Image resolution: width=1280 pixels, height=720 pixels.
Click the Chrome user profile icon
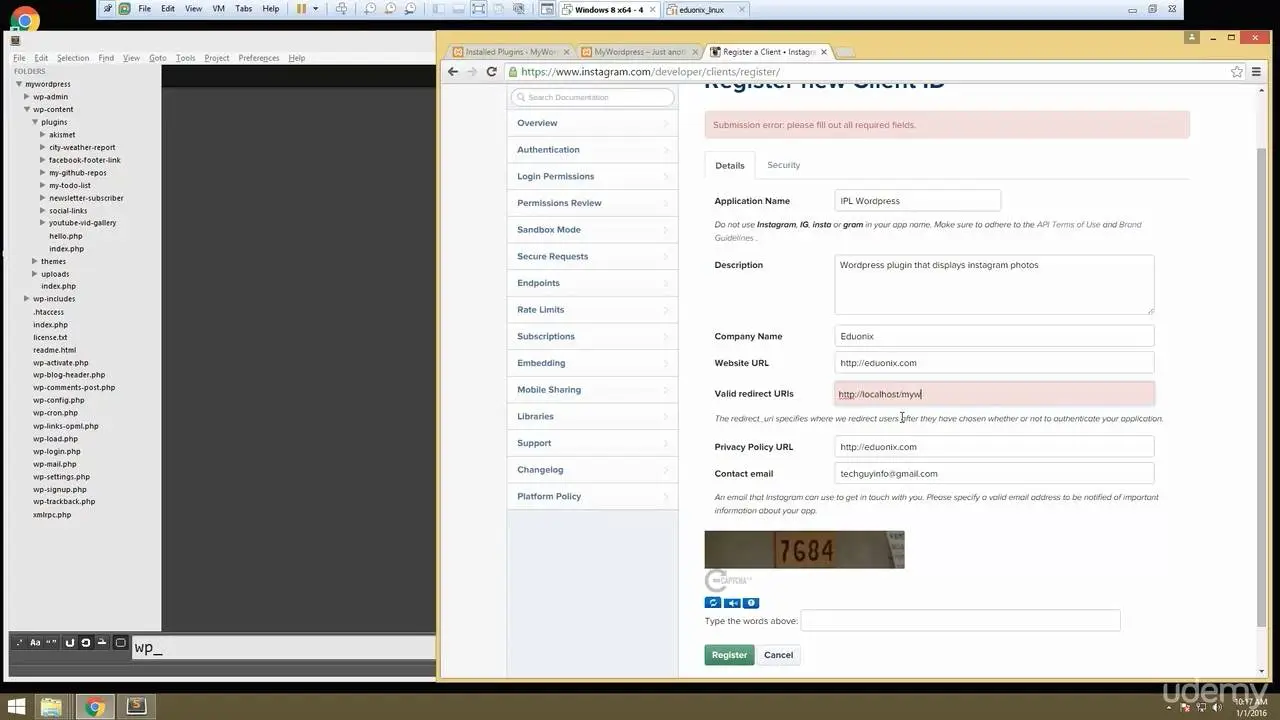coord(1191,37)
